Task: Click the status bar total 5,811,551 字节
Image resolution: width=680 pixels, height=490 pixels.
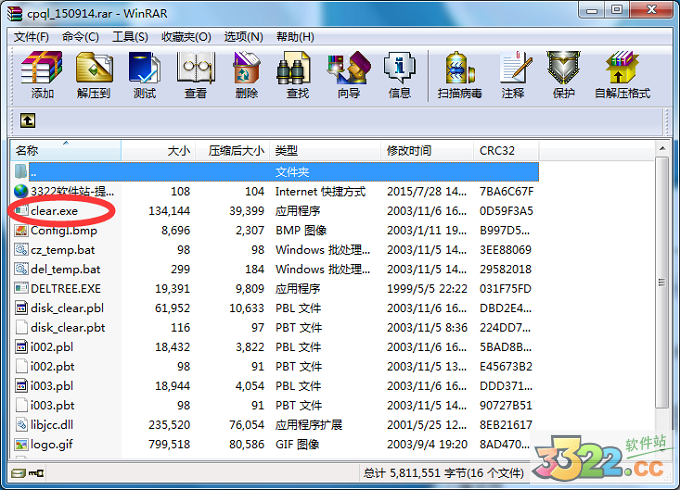Action: [444, 473]
